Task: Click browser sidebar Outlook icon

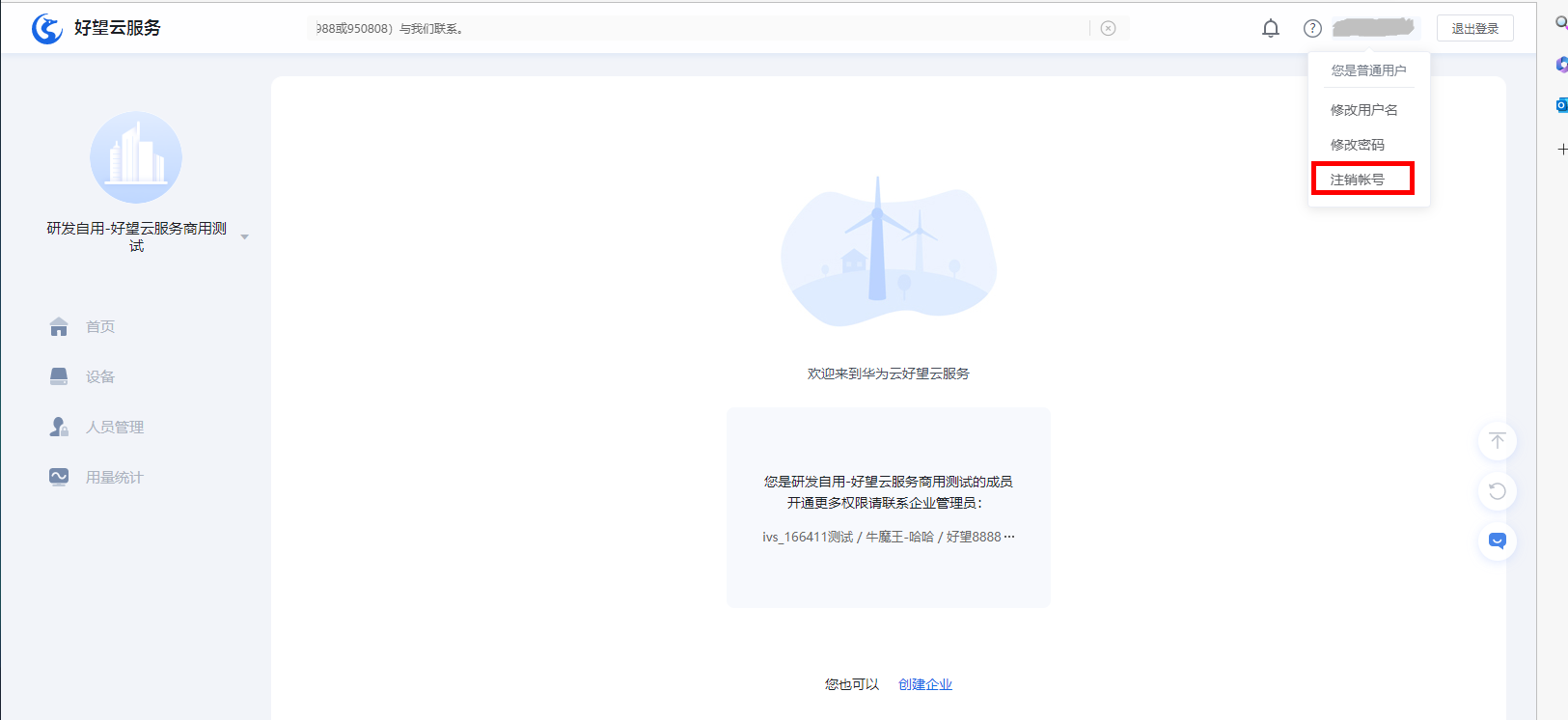Action: click(1561, 105)
